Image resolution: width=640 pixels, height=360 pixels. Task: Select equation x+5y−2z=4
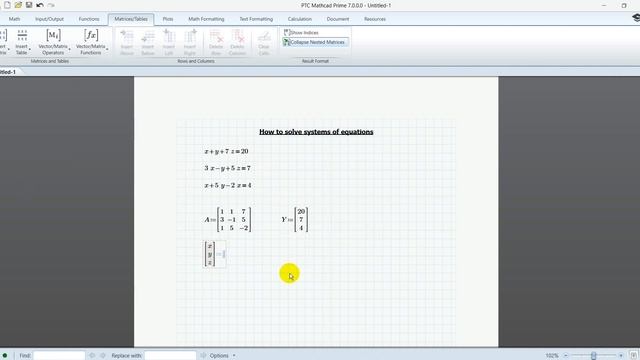pos(228,185)
